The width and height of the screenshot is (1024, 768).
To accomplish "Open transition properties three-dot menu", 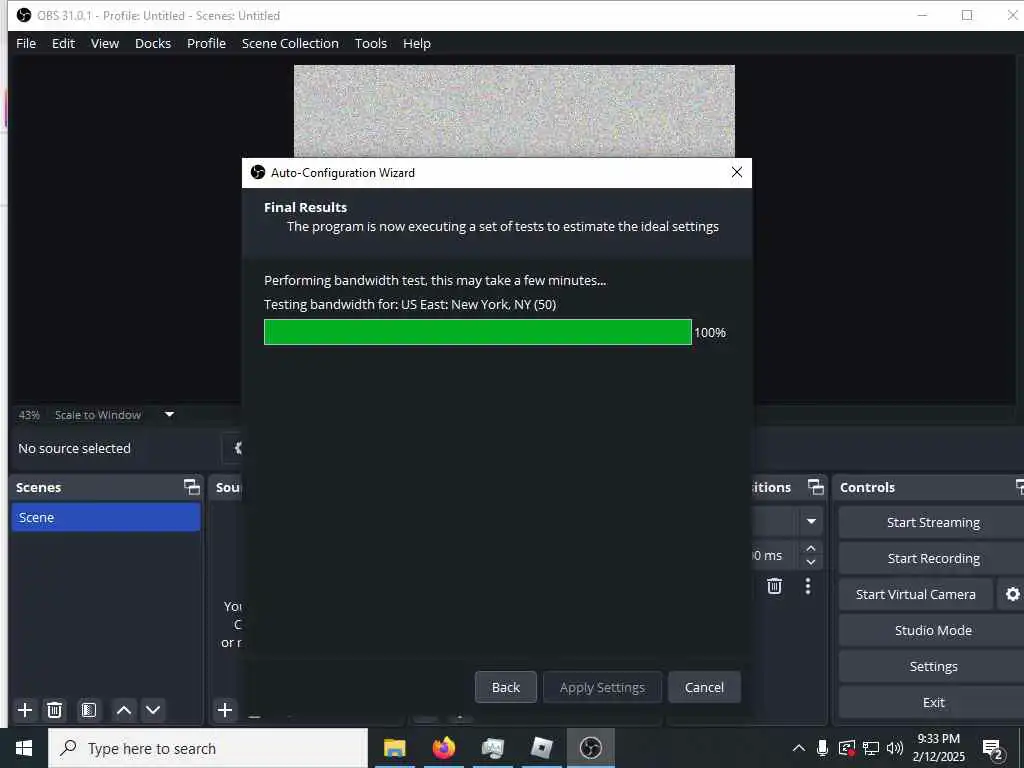I will [x=808, y=586].
